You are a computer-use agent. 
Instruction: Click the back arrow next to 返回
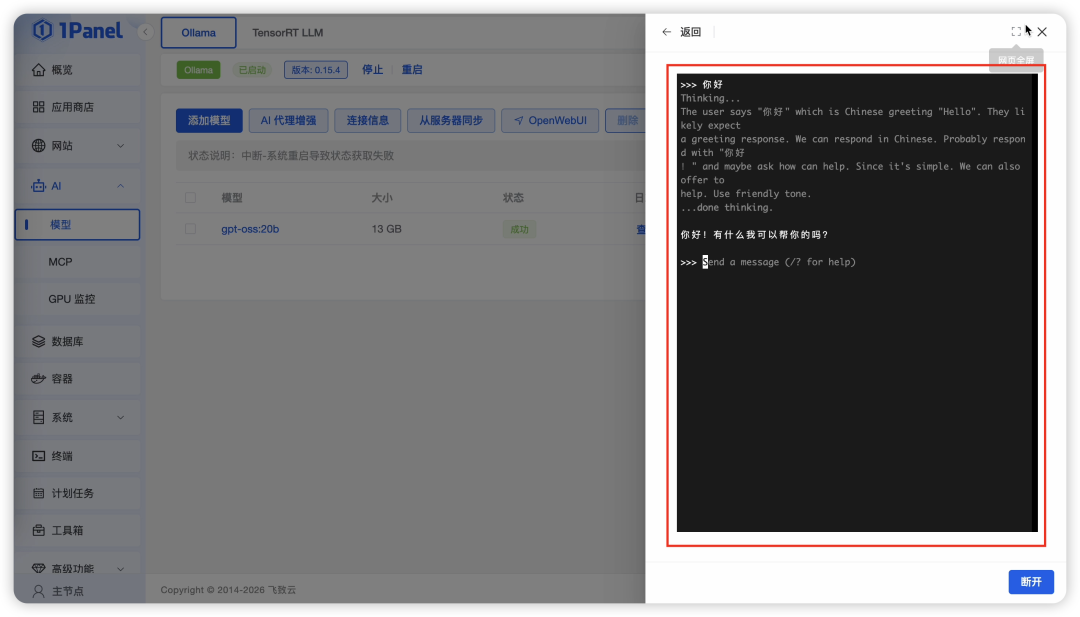tap(666, 31)
